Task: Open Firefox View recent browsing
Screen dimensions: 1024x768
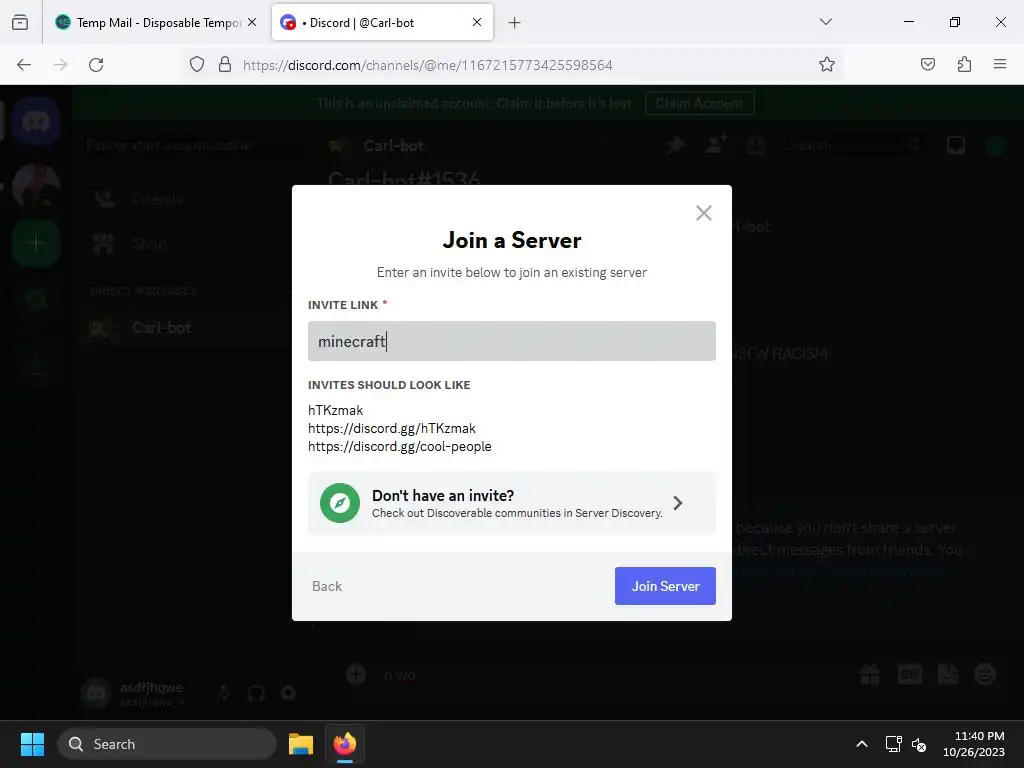Action: [x=20, y=22]
